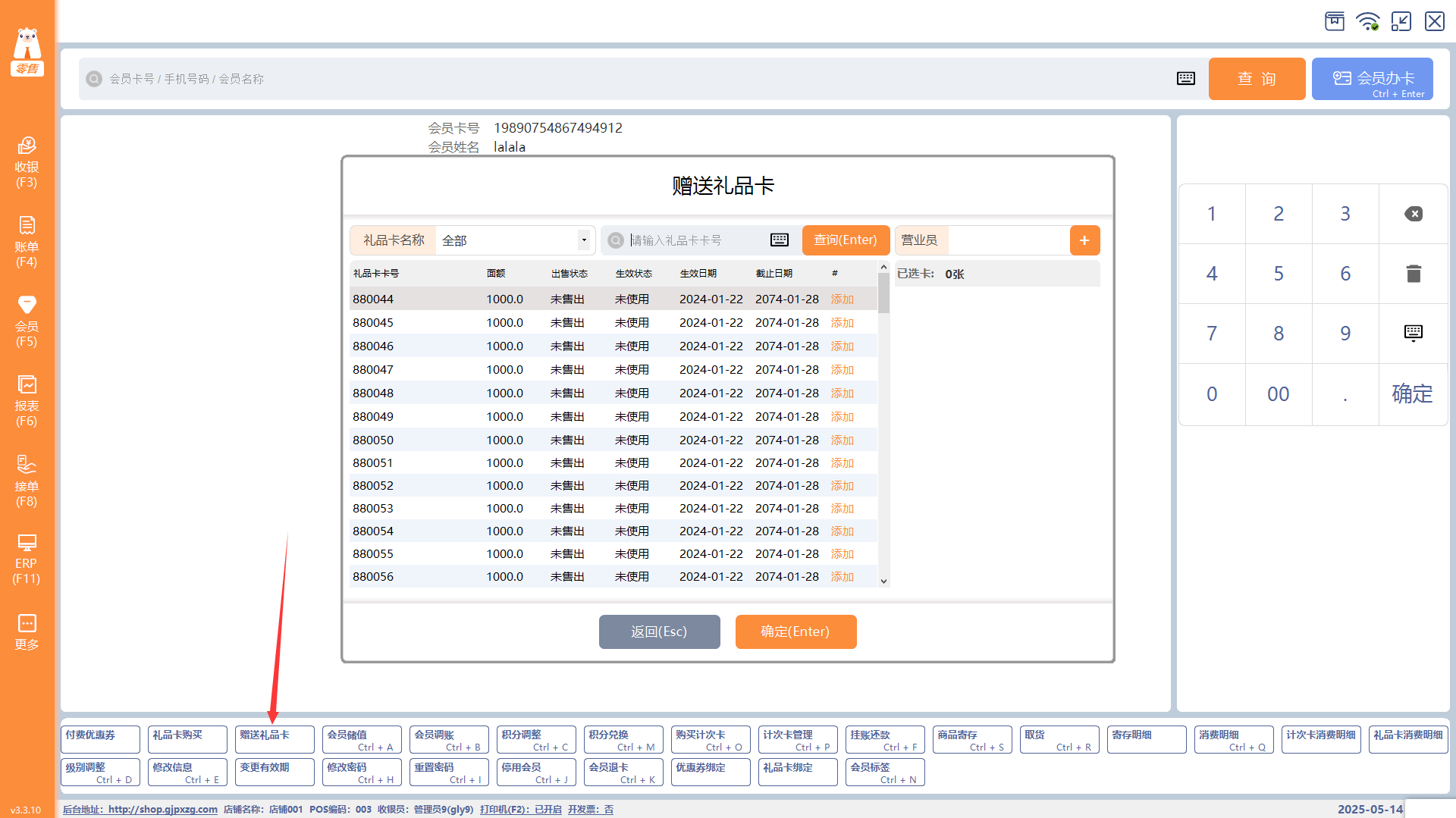Image resolution: width=1456 pixels, height=818 pixels.
Task: Click keyboard icon in gift card number field
Action: 779,240
